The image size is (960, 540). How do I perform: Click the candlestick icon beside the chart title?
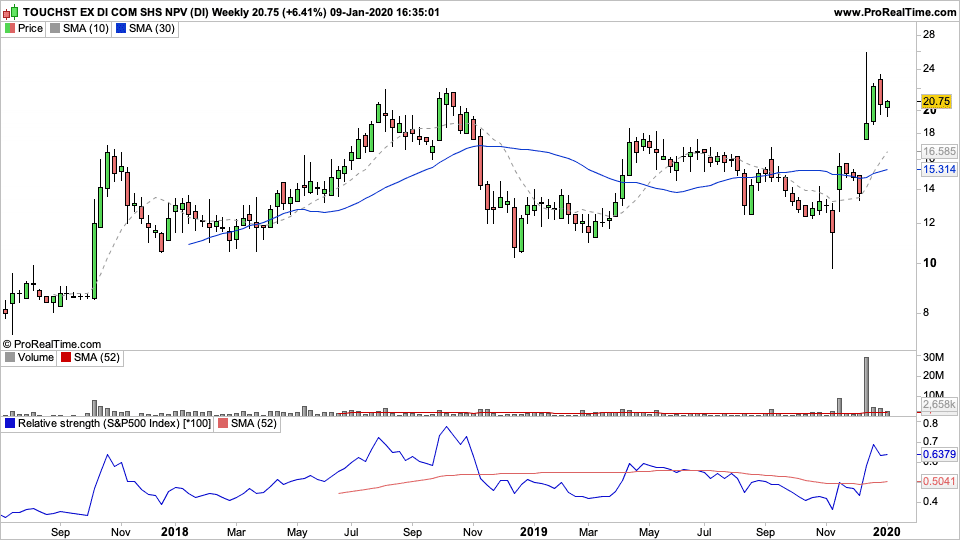[12, 12]
